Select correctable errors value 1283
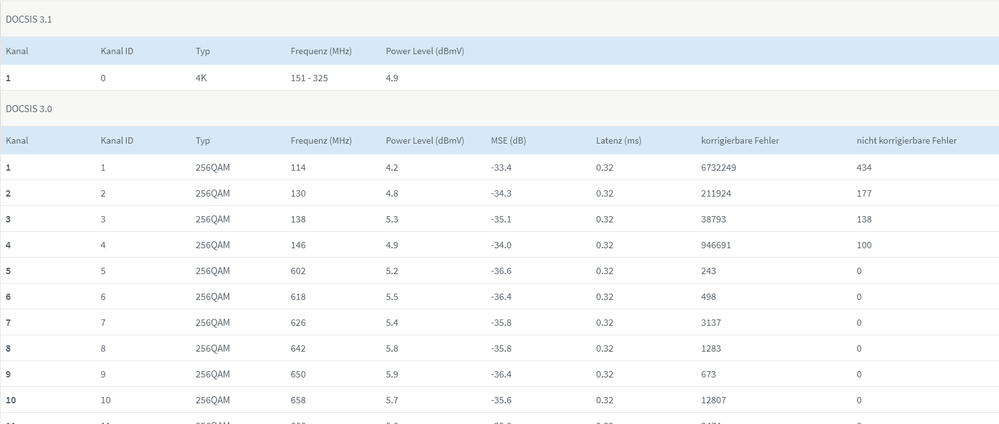 (x=711, y=348)
